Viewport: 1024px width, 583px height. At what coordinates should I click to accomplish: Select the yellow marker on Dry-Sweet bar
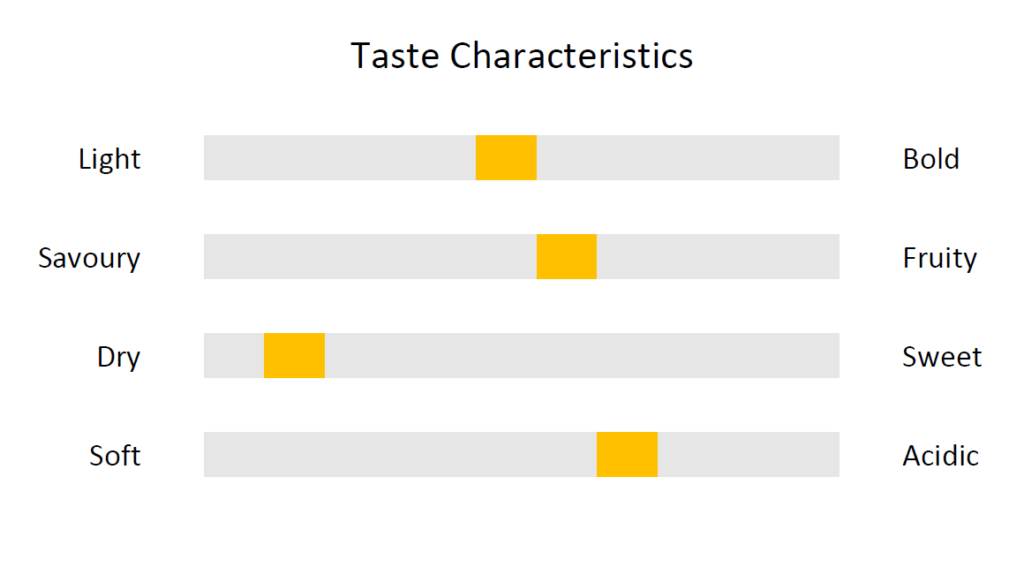295,355
